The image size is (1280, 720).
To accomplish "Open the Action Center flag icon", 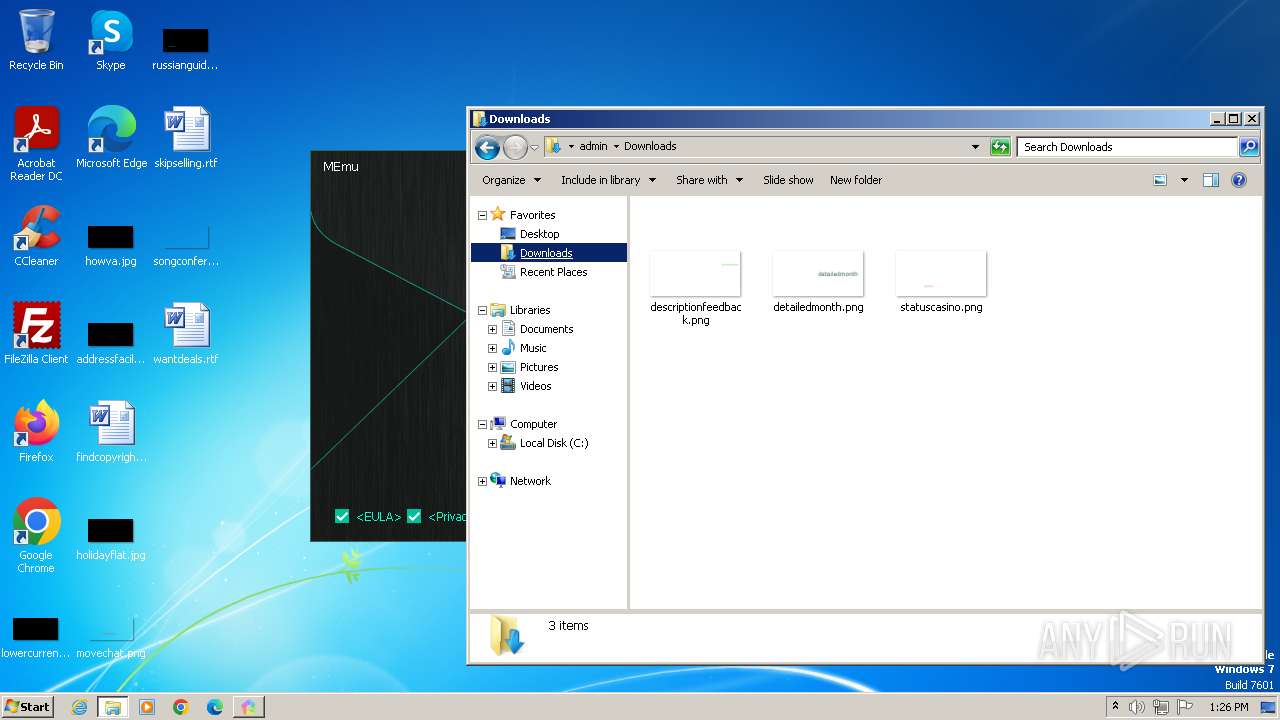I will pyautogui.click(x=1185, y=707).
